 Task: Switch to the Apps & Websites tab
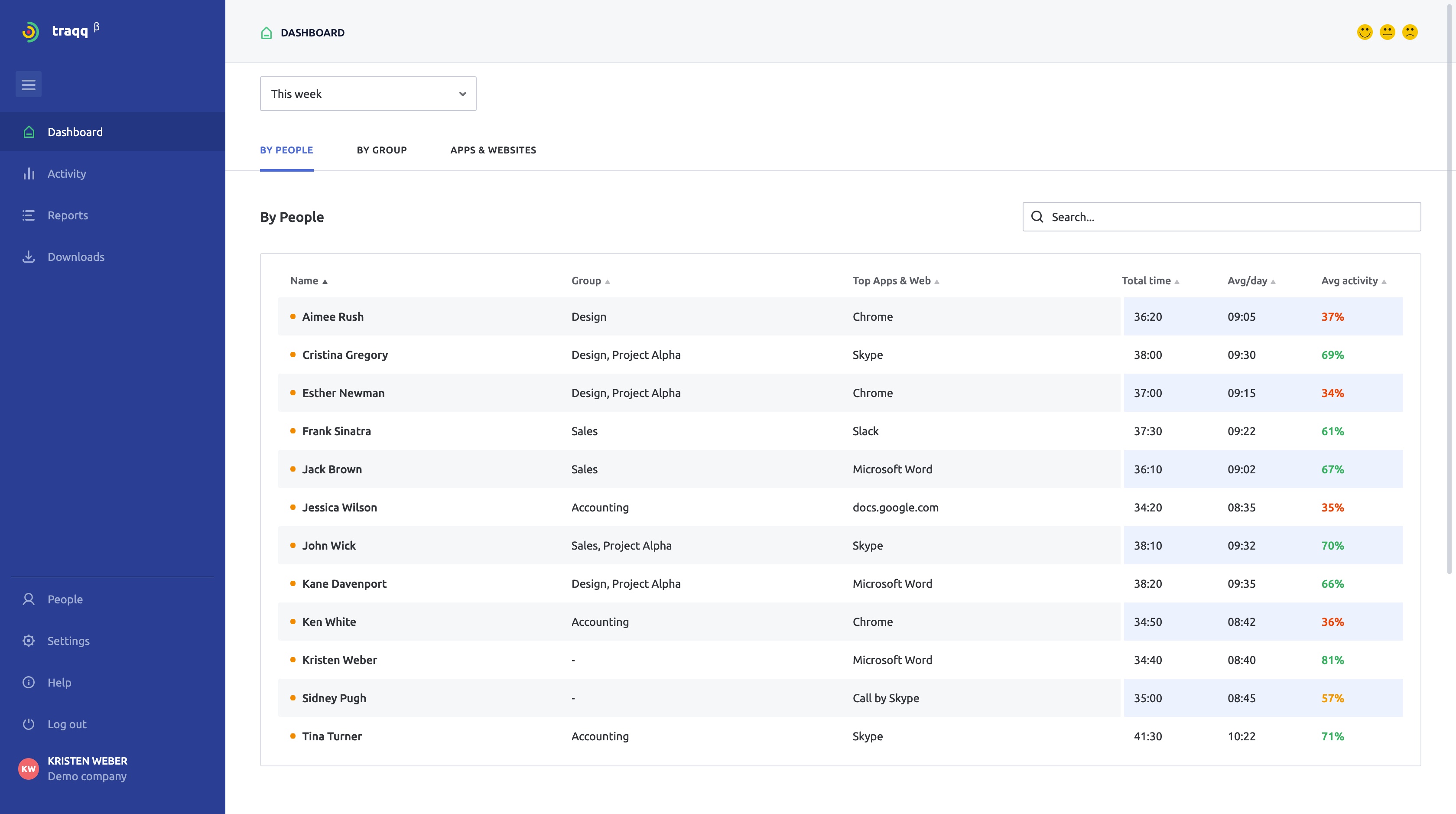pos(493,150)
